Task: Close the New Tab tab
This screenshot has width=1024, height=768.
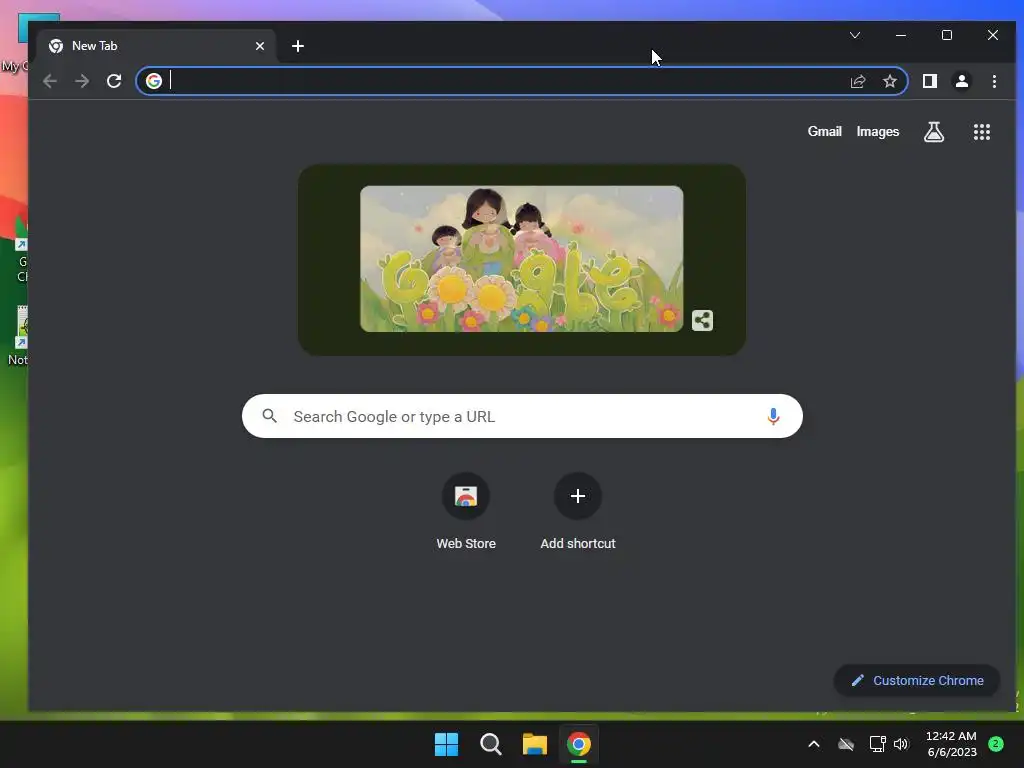Action: (260, 46)
